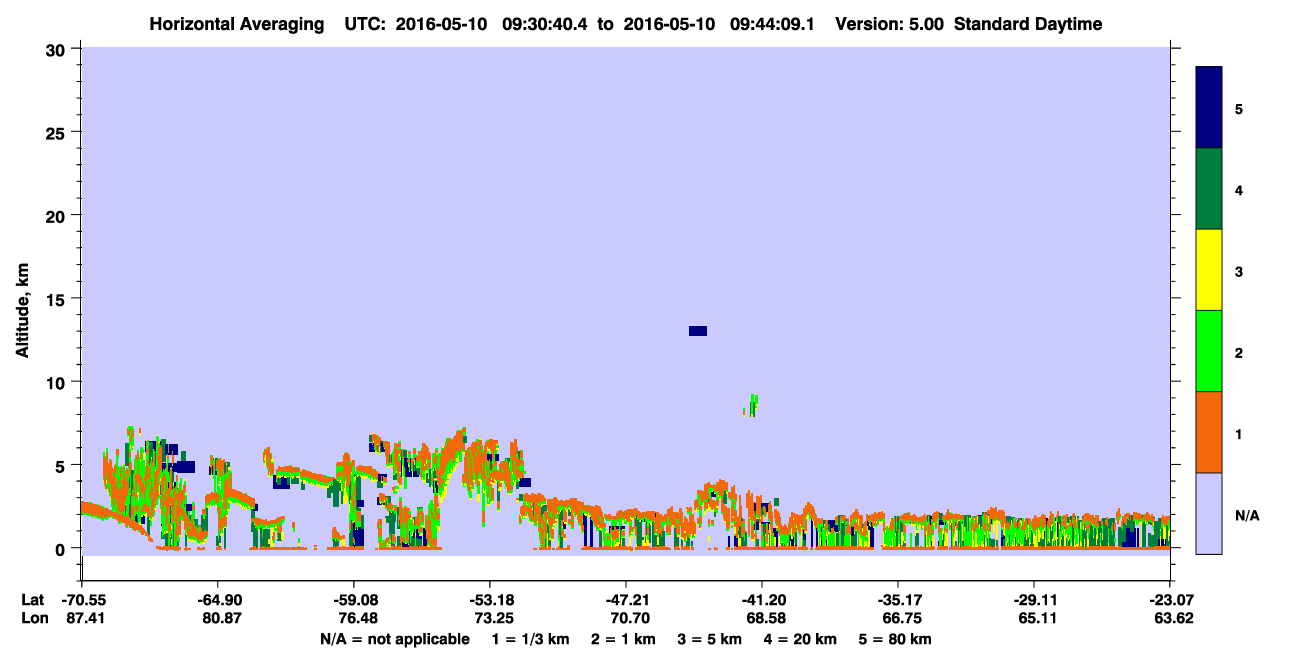Click the lavender N/A colorbar segment
The height and width of the screenshot is (667, 1300).
(1209, 513)
